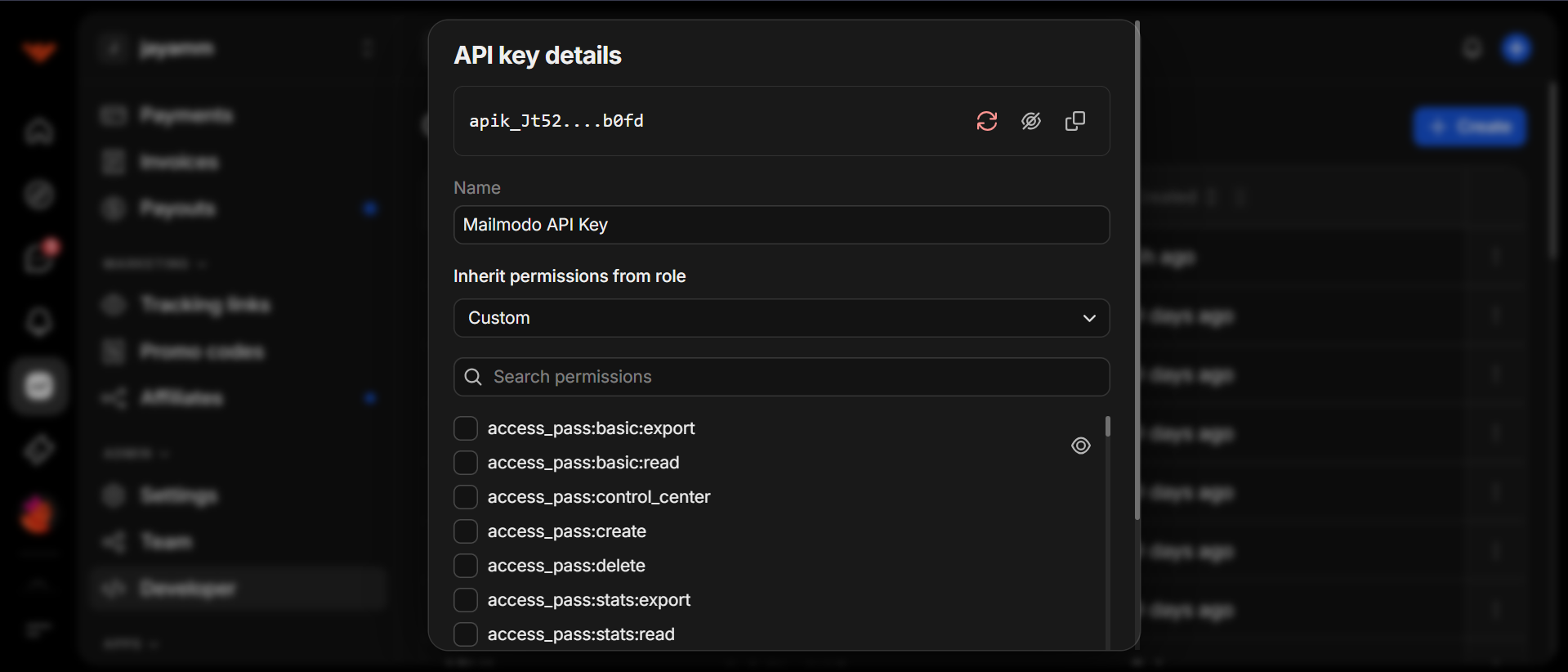Regenerate the API key with the red refresh icon
The height and width of the screenshot is (672, 1568).
pos(986,121)
